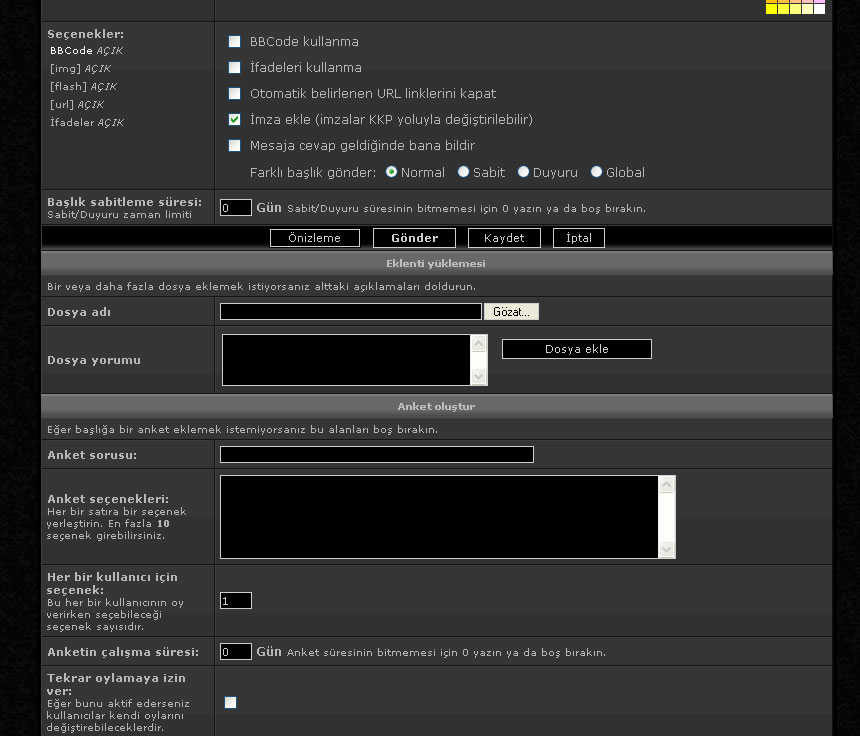Open the BBCode link under Seçenekler
Image resolution: width=860 pixels, height=736 pixels.
coord(71,50)
